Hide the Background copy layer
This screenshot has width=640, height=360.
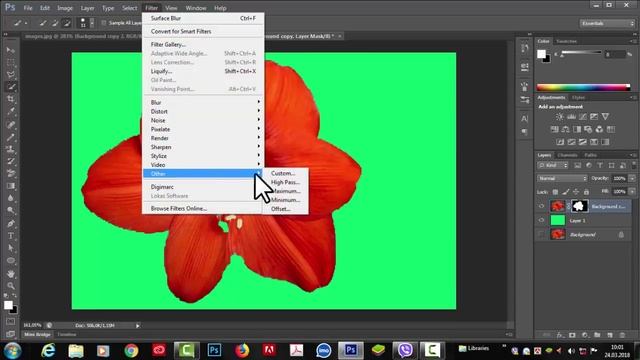point(542,207)
